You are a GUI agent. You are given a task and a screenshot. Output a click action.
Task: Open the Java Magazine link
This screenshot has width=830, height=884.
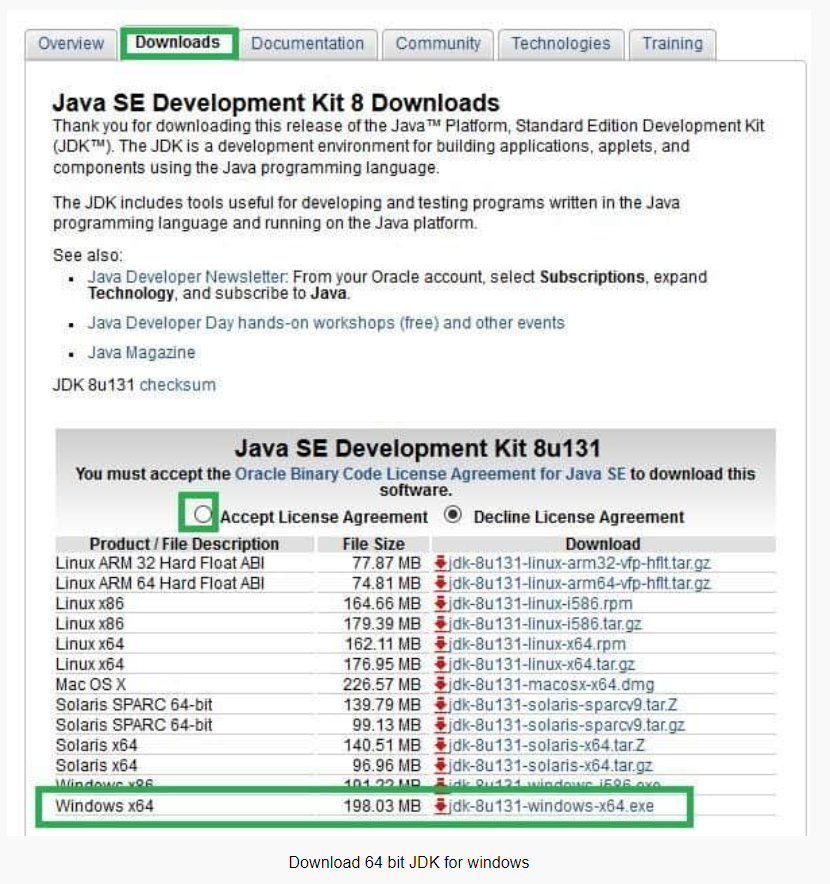[142, 353]
